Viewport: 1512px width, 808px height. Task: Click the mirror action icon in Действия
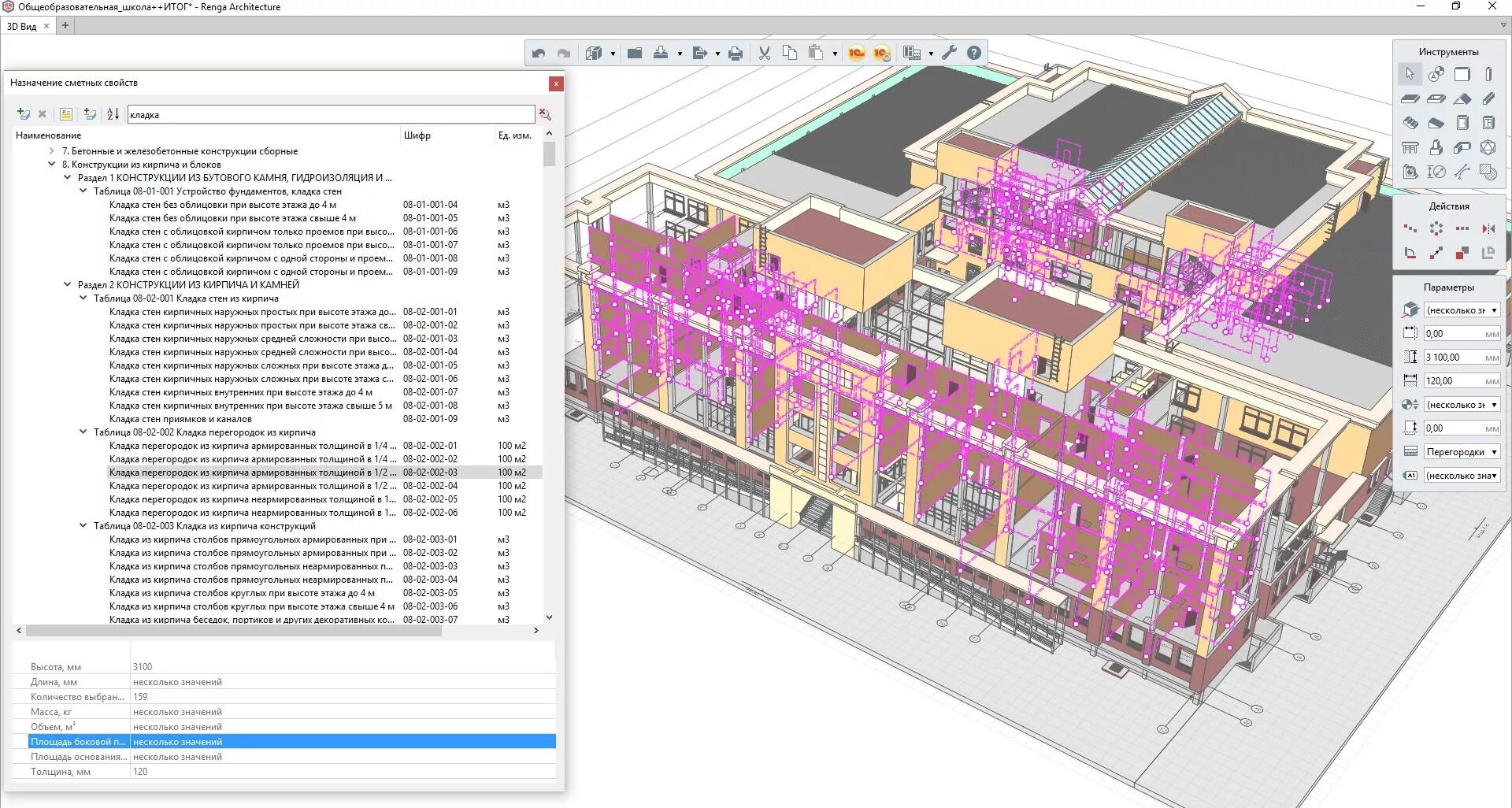(x=1488, y=228)
